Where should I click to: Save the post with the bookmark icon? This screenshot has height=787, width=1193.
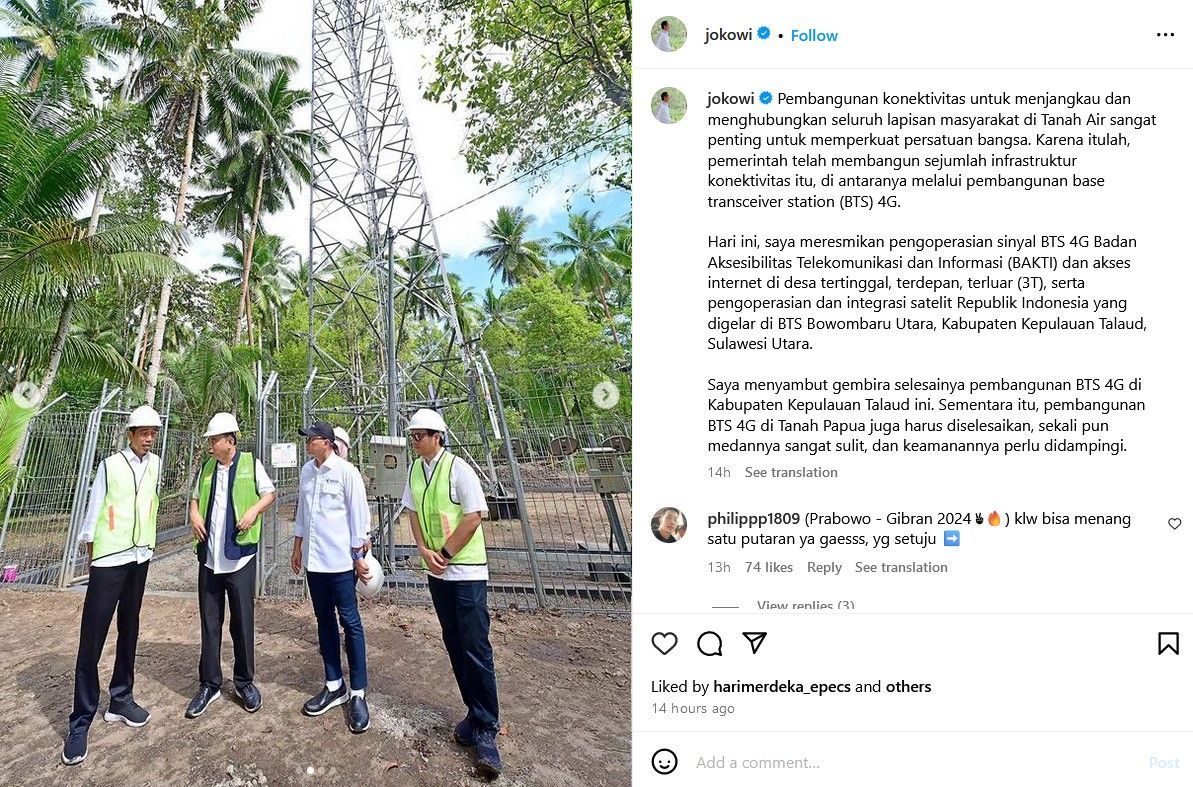pos(1168,644)
